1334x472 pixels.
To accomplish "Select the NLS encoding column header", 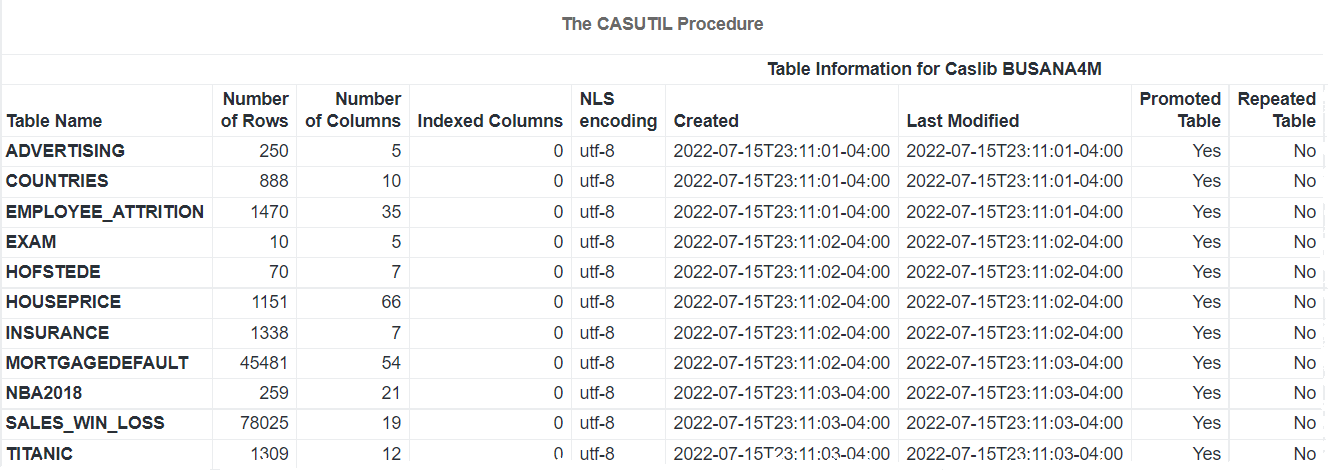I will coord(618,110).
